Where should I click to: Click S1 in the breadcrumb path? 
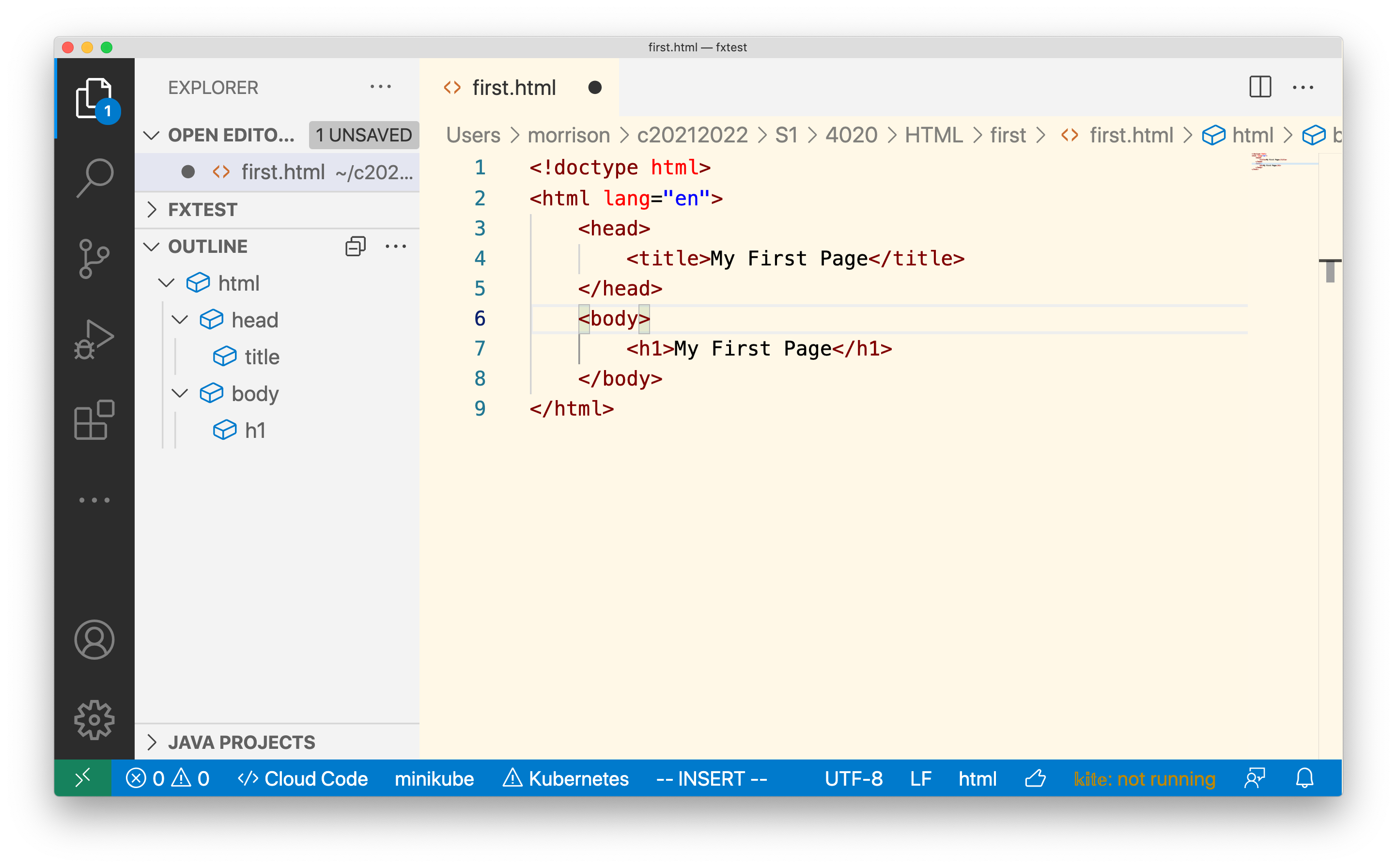[786, 136]
